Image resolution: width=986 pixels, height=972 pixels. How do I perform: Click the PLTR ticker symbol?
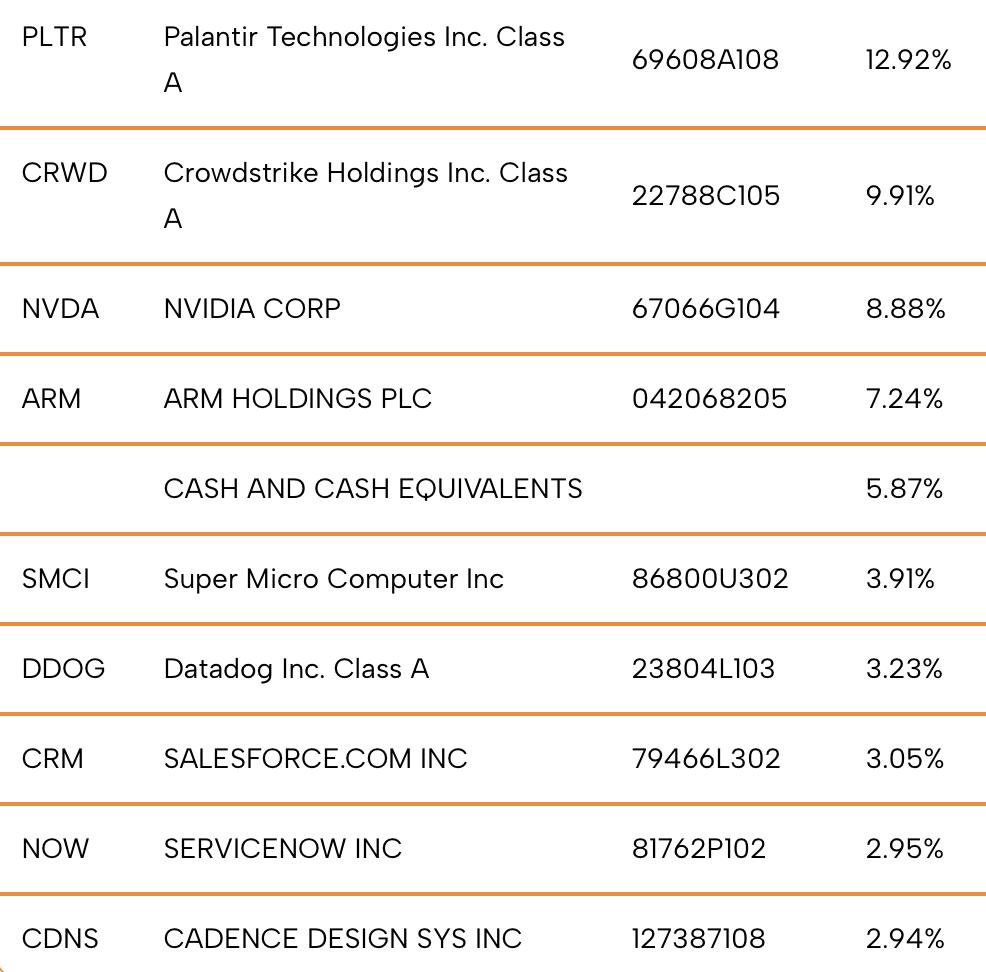point(54,37)
